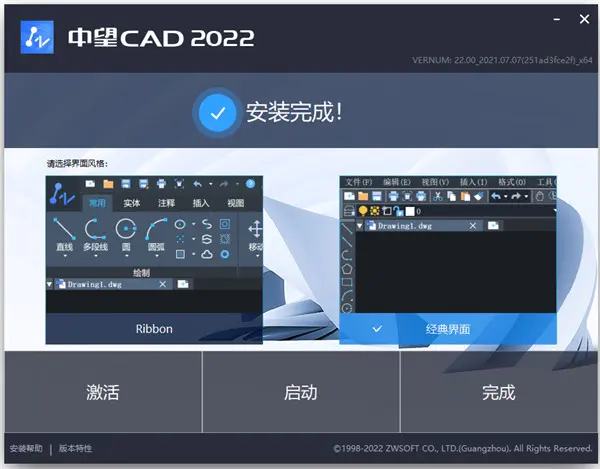Open the 版本特性 version features link
The image size is (600, 469).
[75, 448]
